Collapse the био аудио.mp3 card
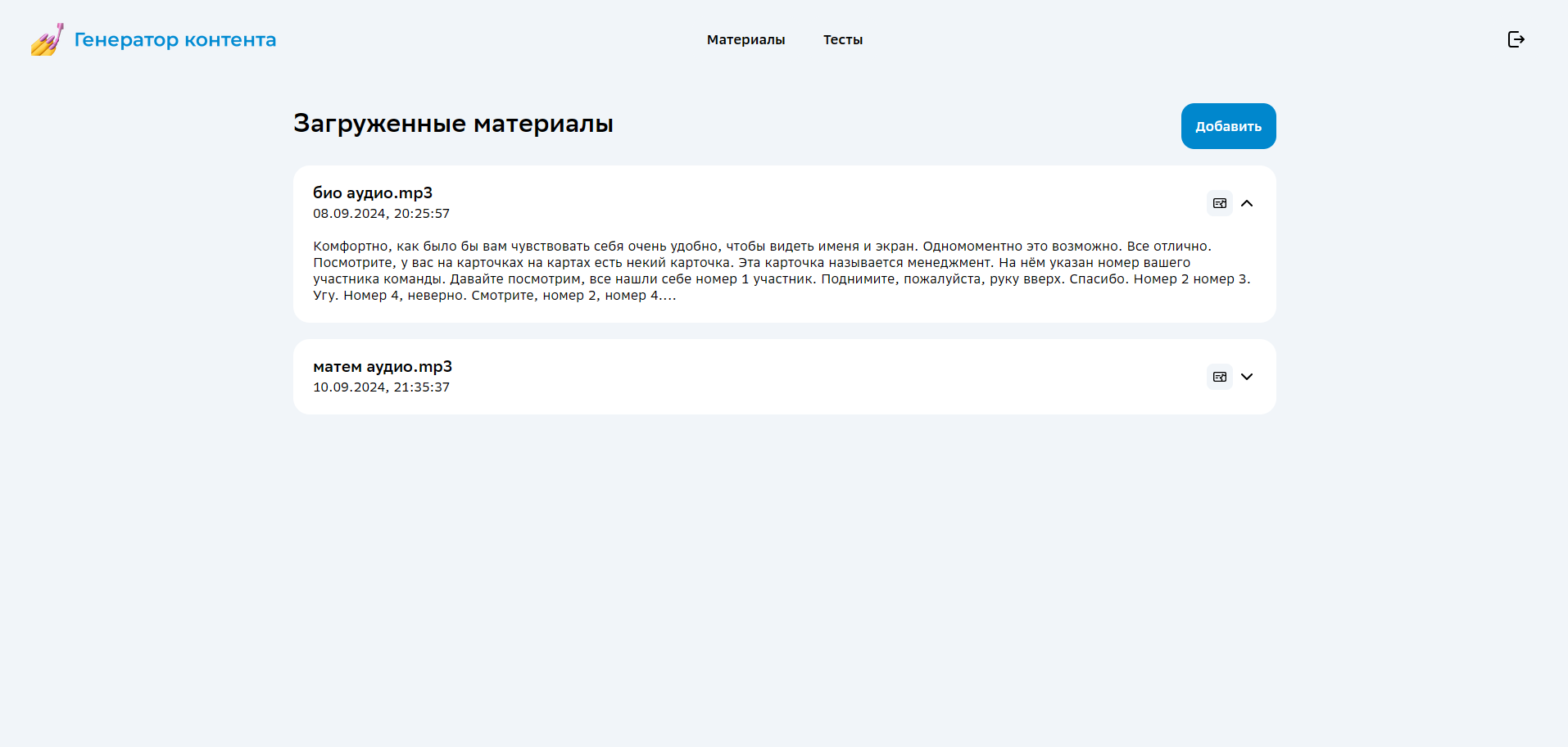The image size is (1568, 747). [1247, 203]
